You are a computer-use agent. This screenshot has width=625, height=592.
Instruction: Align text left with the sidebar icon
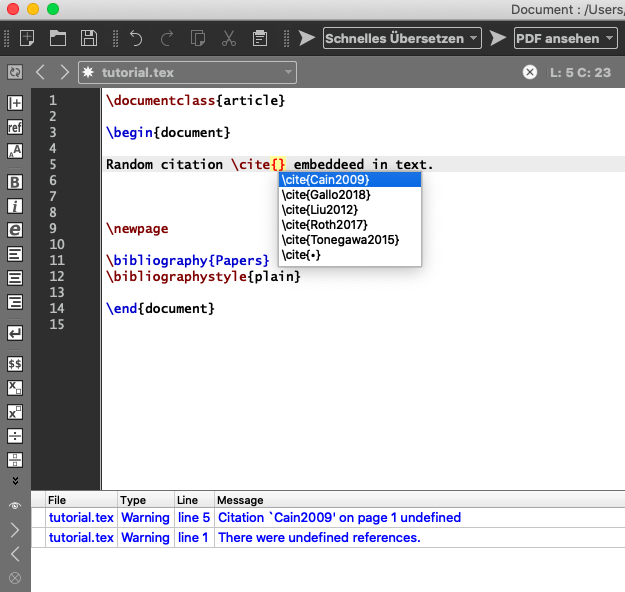tap(15, 254)
